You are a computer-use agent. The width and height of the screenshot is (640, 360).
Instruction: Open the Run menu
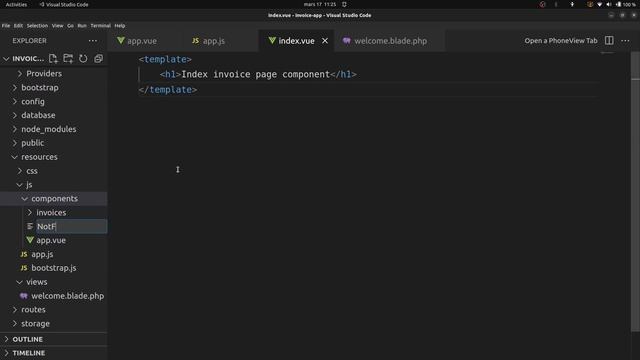[82, 25]
